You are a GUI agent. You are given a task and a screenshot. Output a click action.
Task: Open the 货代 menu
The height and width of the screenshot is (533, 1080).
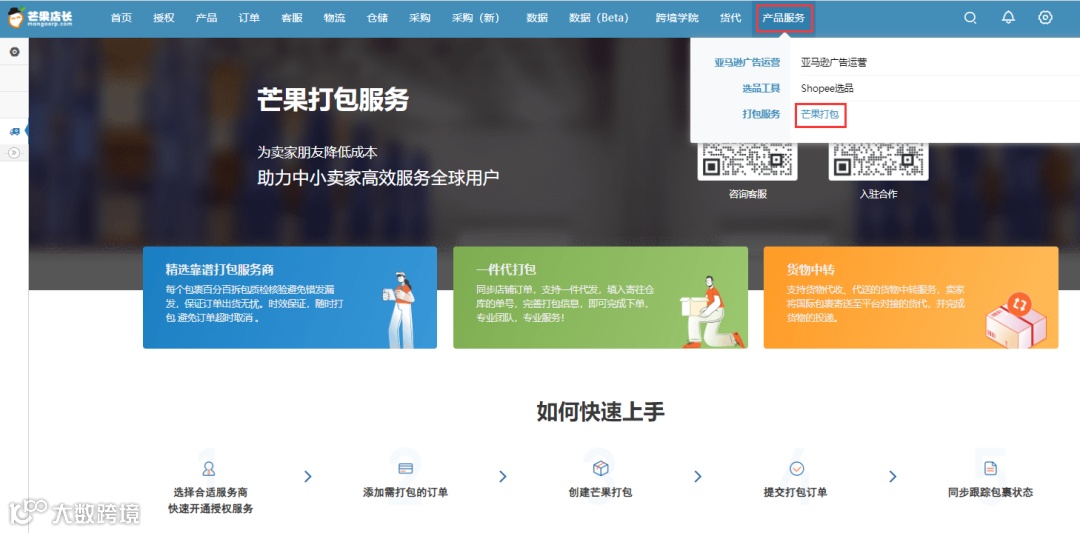coord(731,19)
